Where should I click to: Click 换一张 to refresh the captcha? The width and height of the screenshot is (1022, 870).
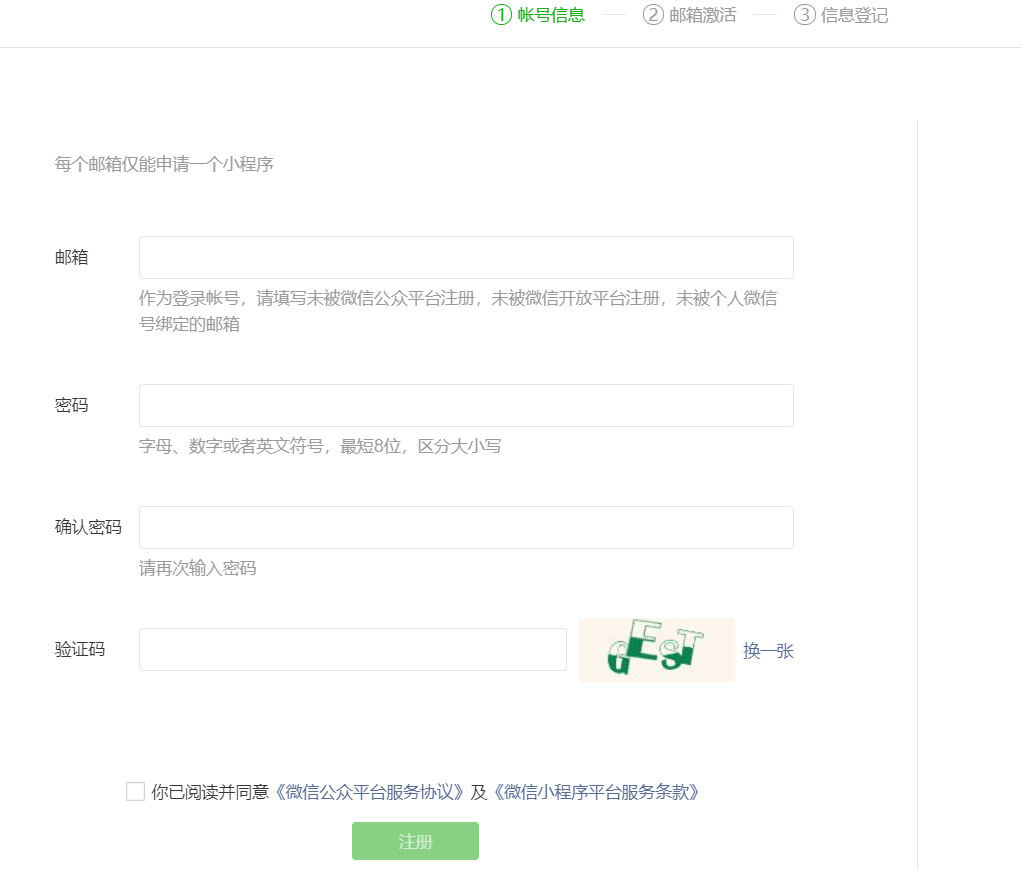(x=768, y=649)
